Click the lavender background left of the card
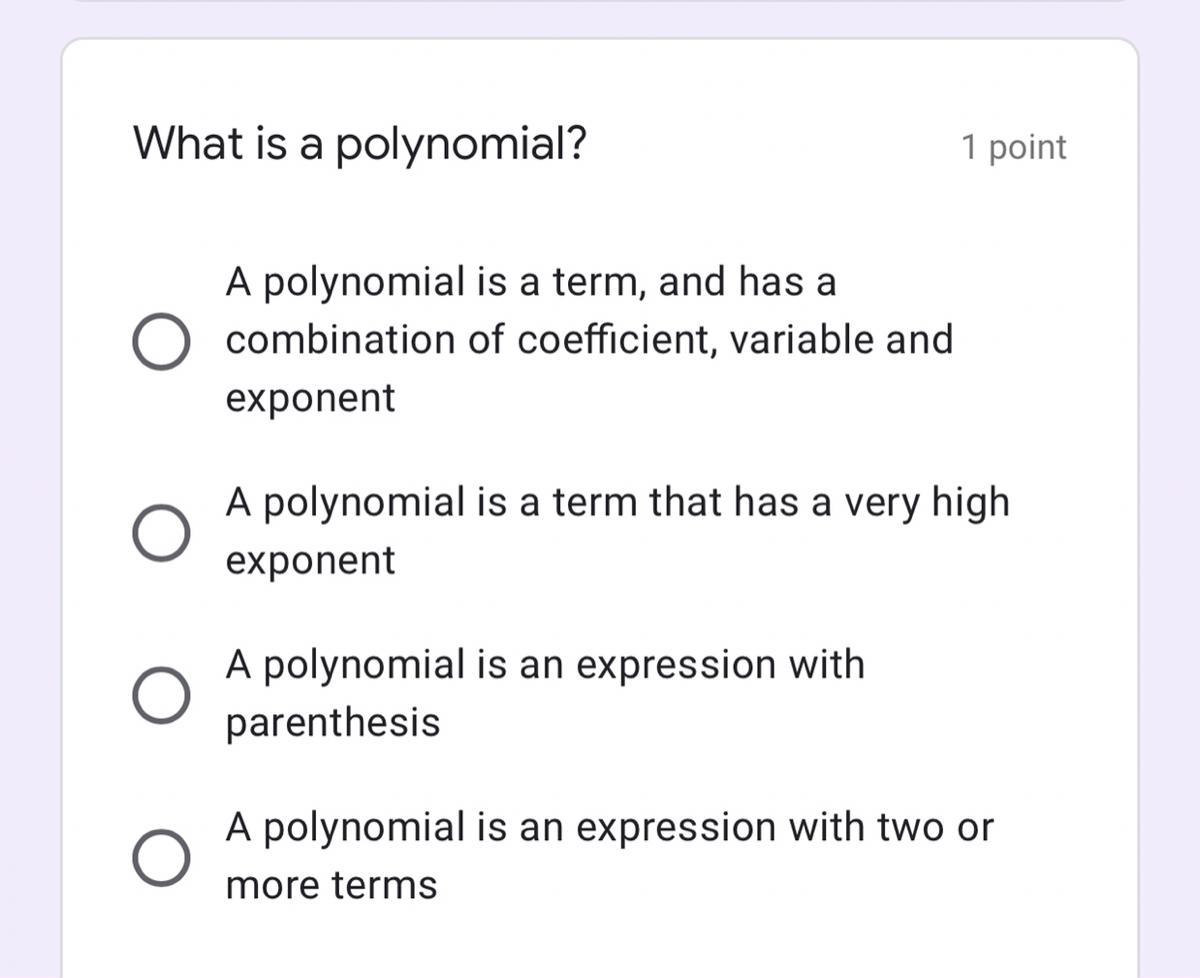1200x978 pixels. (x=30, y=500)
